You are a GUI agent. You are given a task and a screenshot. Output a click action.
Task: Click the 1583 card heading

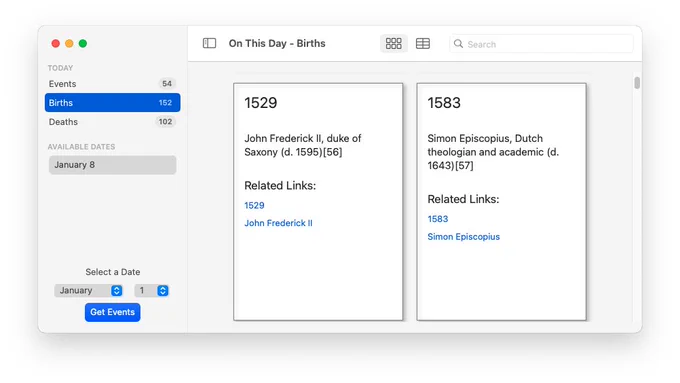tap(444, 103)
